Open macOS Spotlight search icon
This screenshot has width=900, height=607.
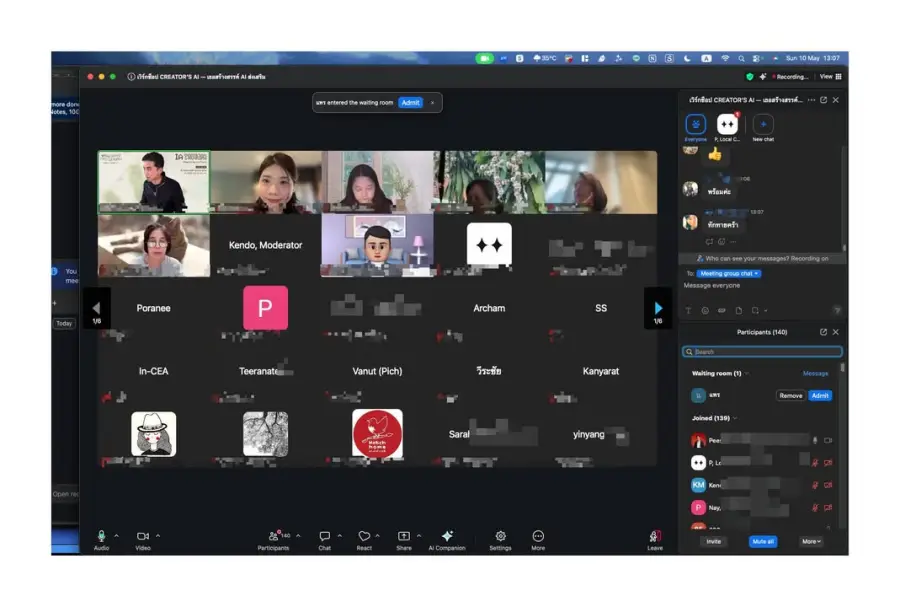click(x=742, y=59)
